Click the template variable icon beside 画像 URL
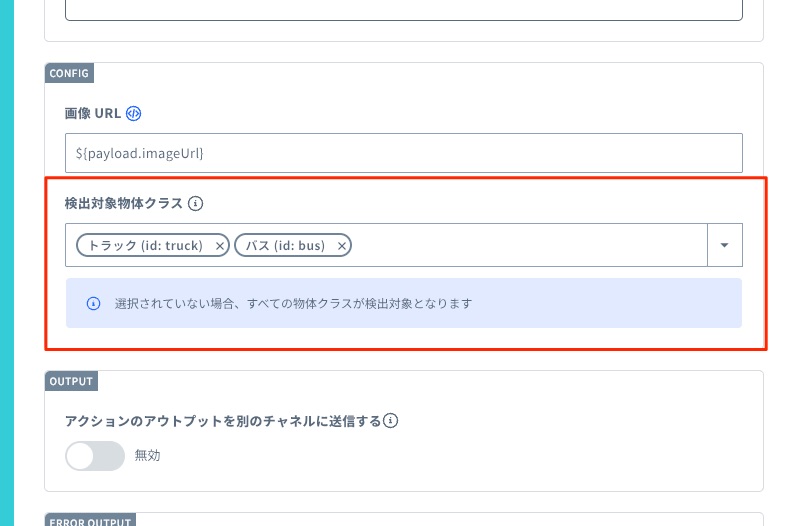793x526 pixels. click(134, 113)
